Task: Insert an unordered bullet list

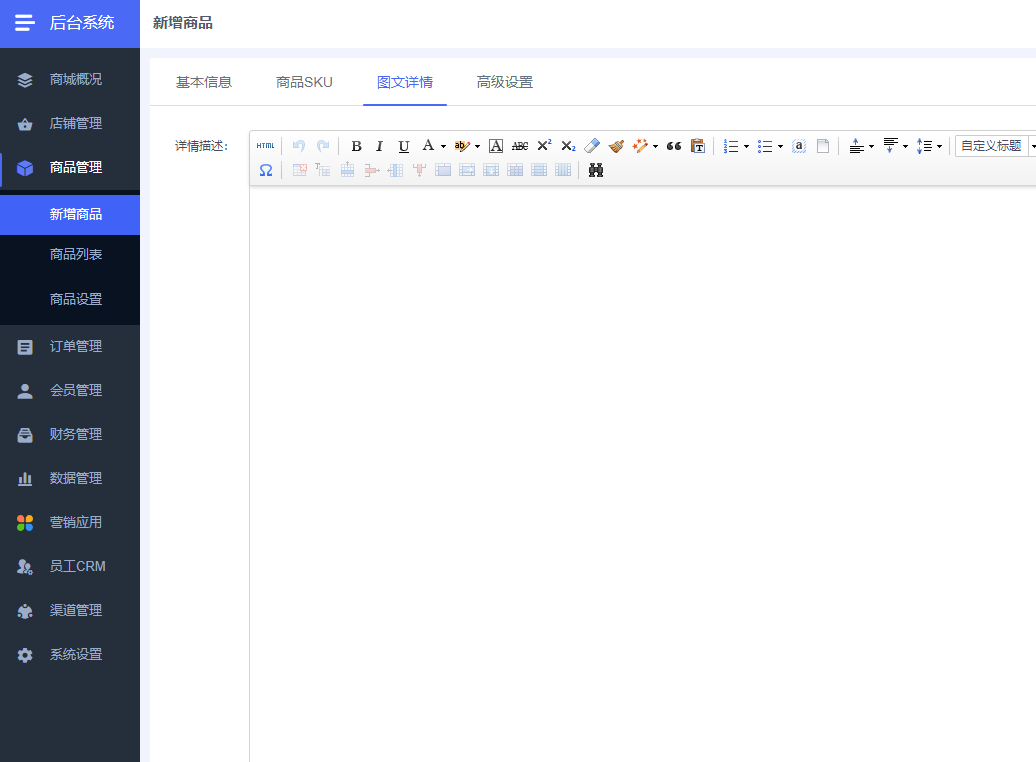Action: 765,146
